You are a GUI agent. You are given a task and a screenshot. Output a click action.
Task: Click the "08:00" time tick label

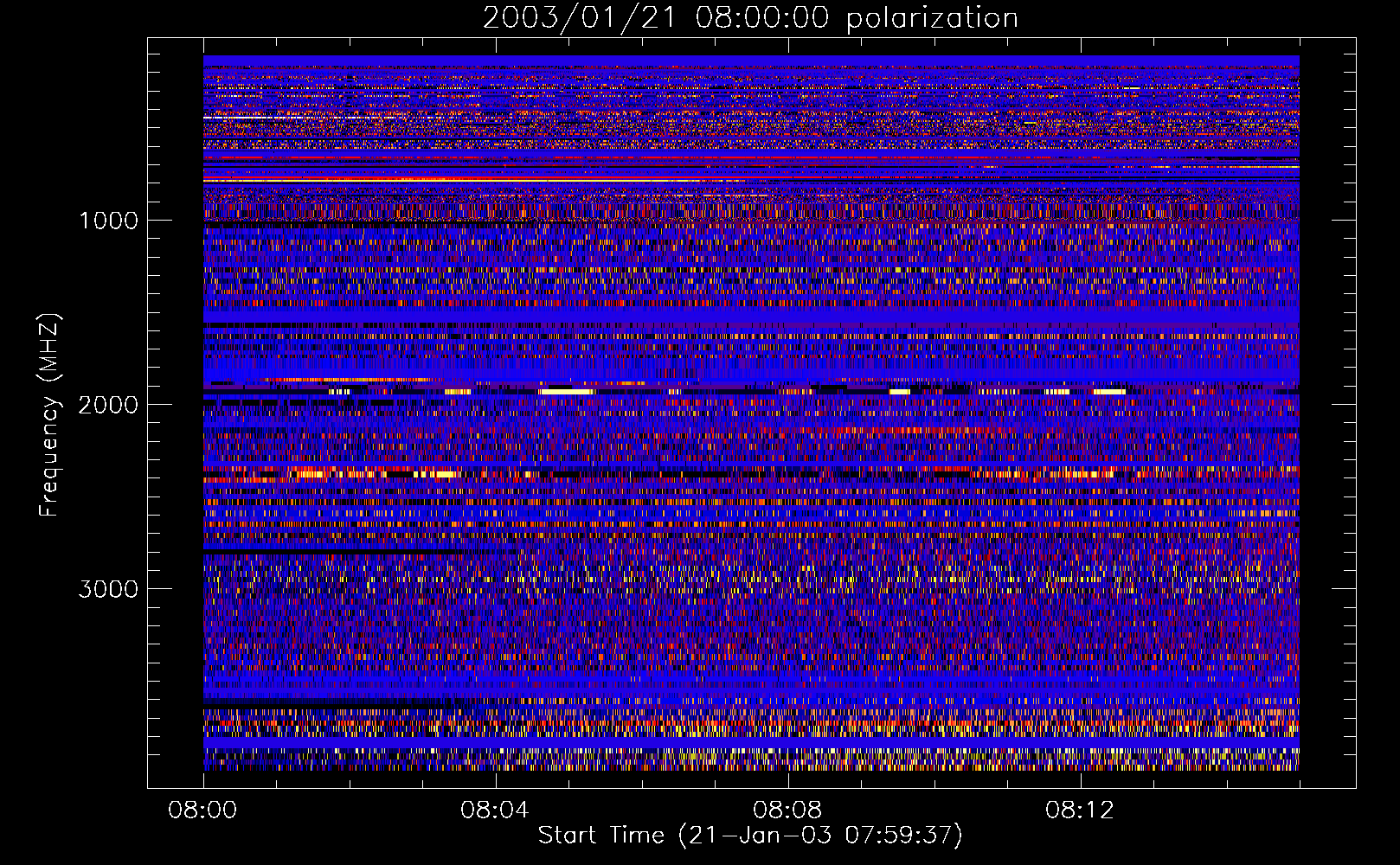(203, 811)
